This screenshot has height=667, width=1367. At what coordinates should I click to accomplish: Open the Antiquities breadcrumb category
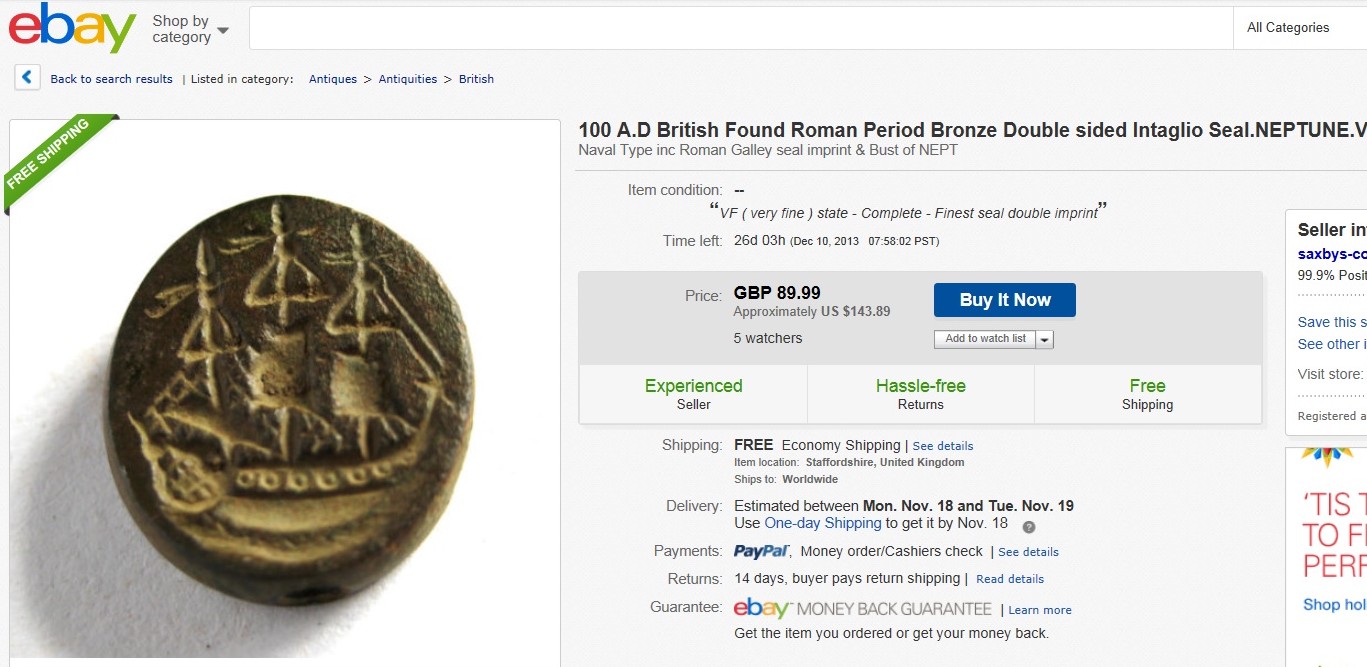point(407,79)
